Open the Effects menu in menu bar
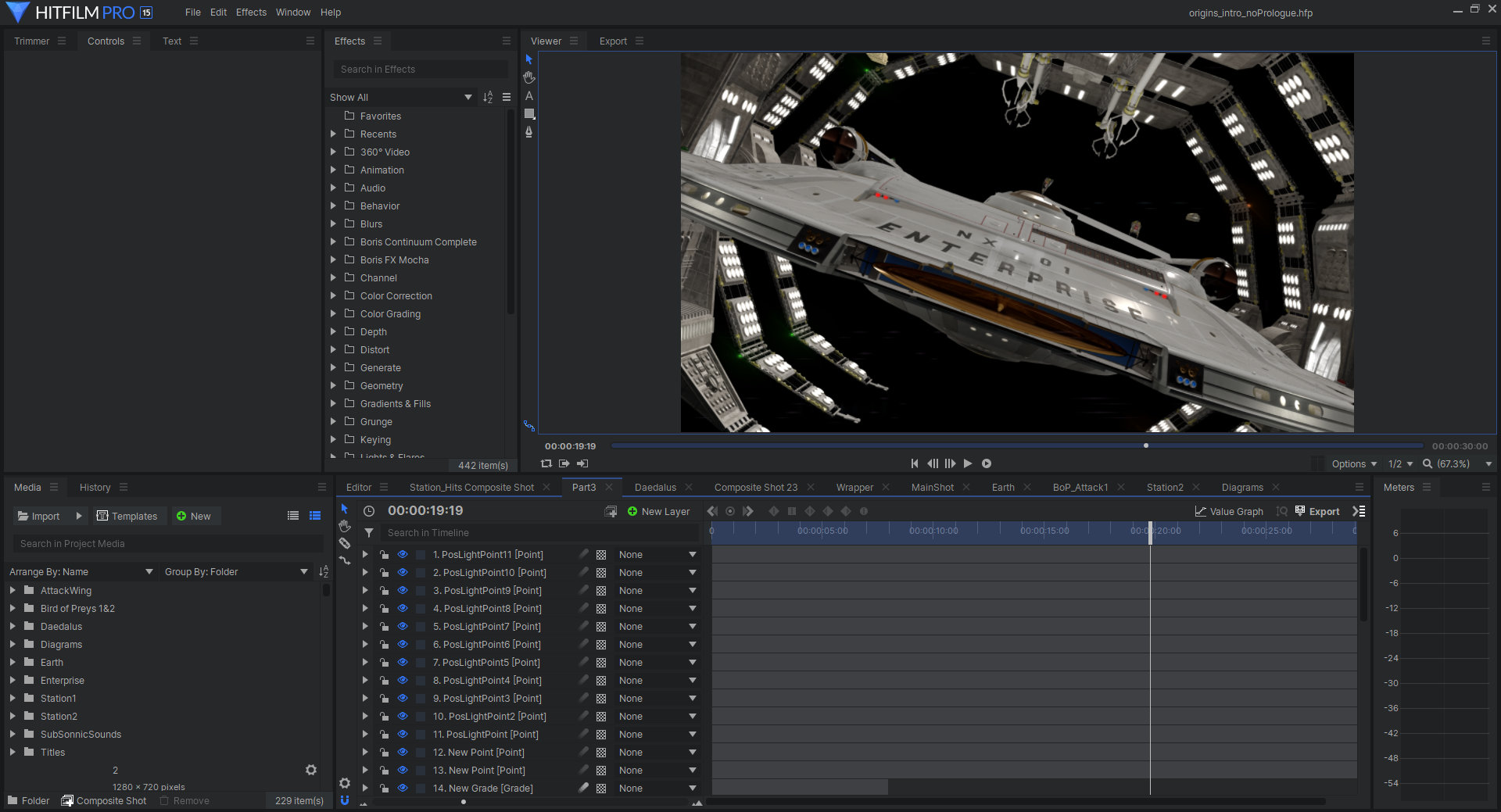 pyautogui.click(x=251, y=13)
